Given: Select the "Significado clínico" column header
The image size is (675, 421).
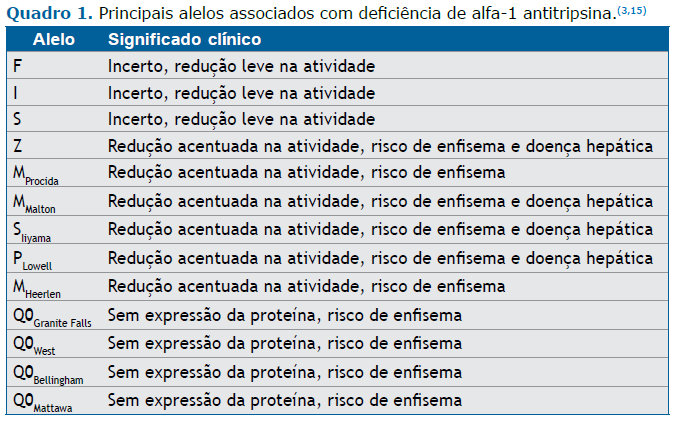Looking at the screenshot, I should point(185,40).
